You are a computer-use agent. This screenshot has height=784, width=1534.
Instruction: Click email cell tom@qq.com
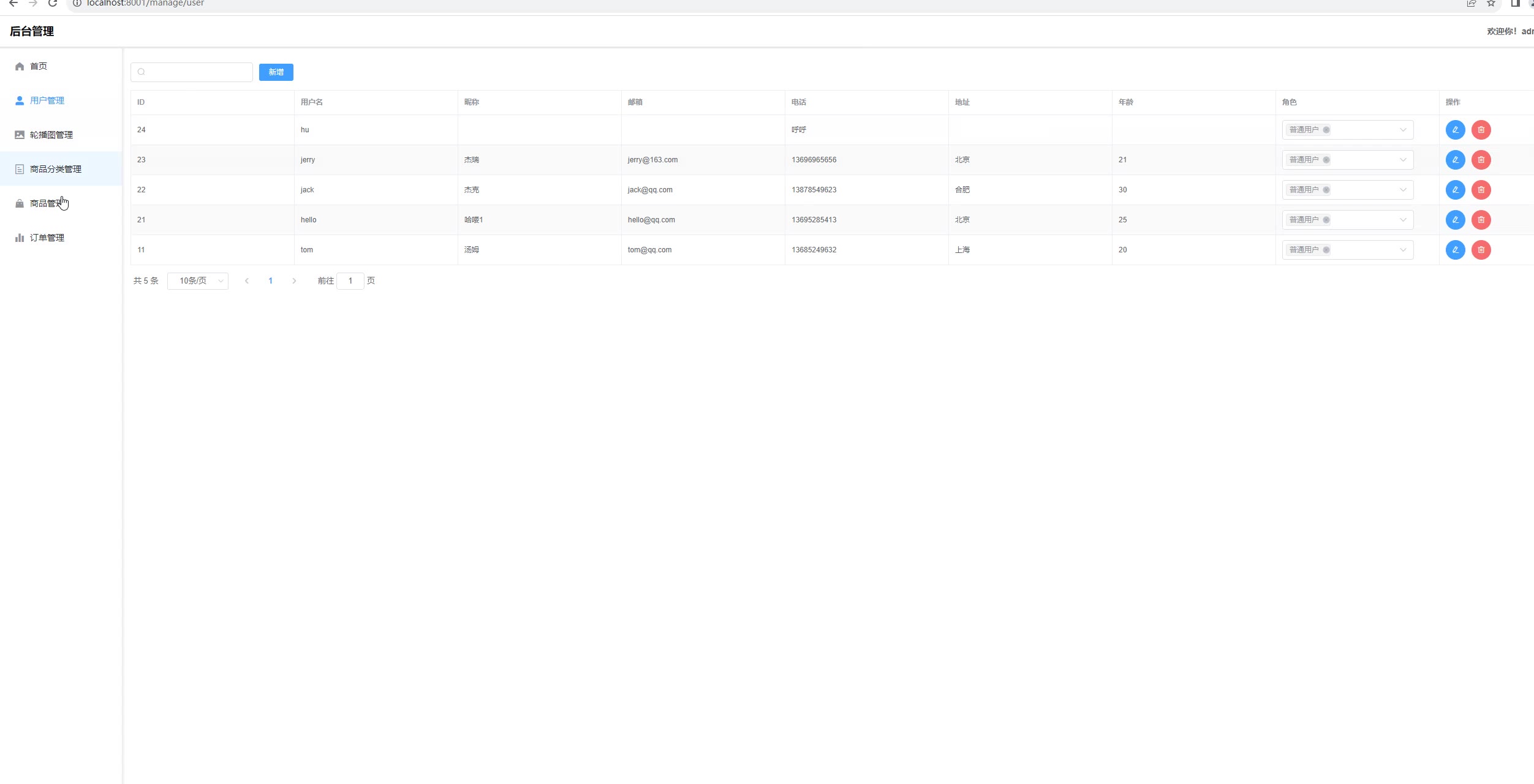(649, 250)
